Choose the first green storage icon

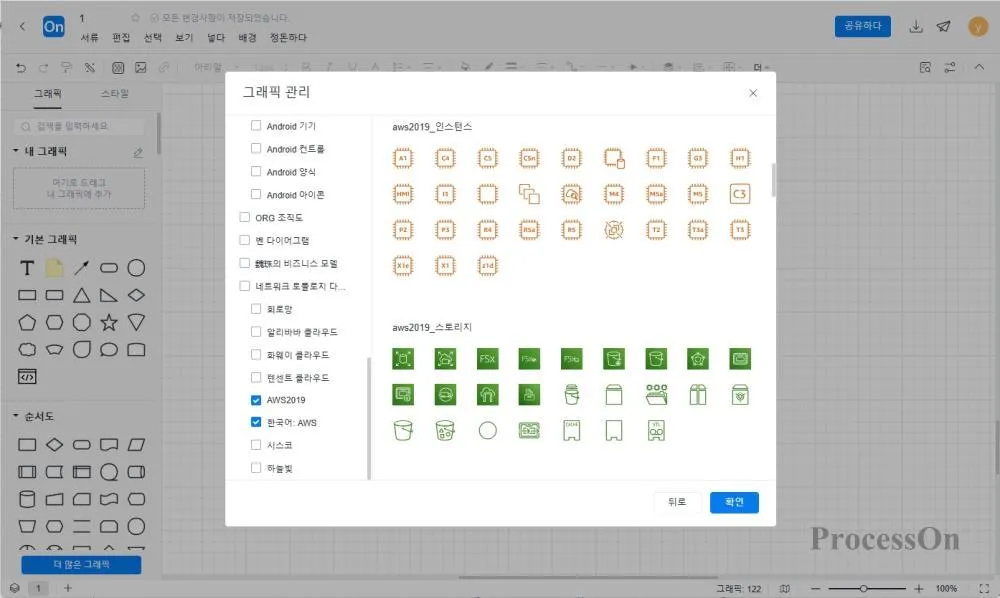402,359
